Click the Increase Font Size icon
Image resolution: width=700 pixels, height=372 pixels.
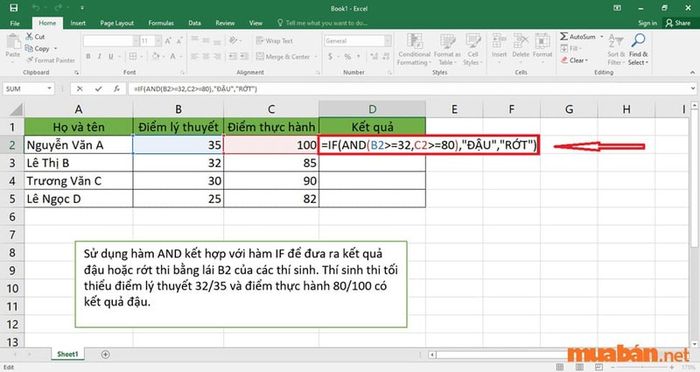click(168, 41)
